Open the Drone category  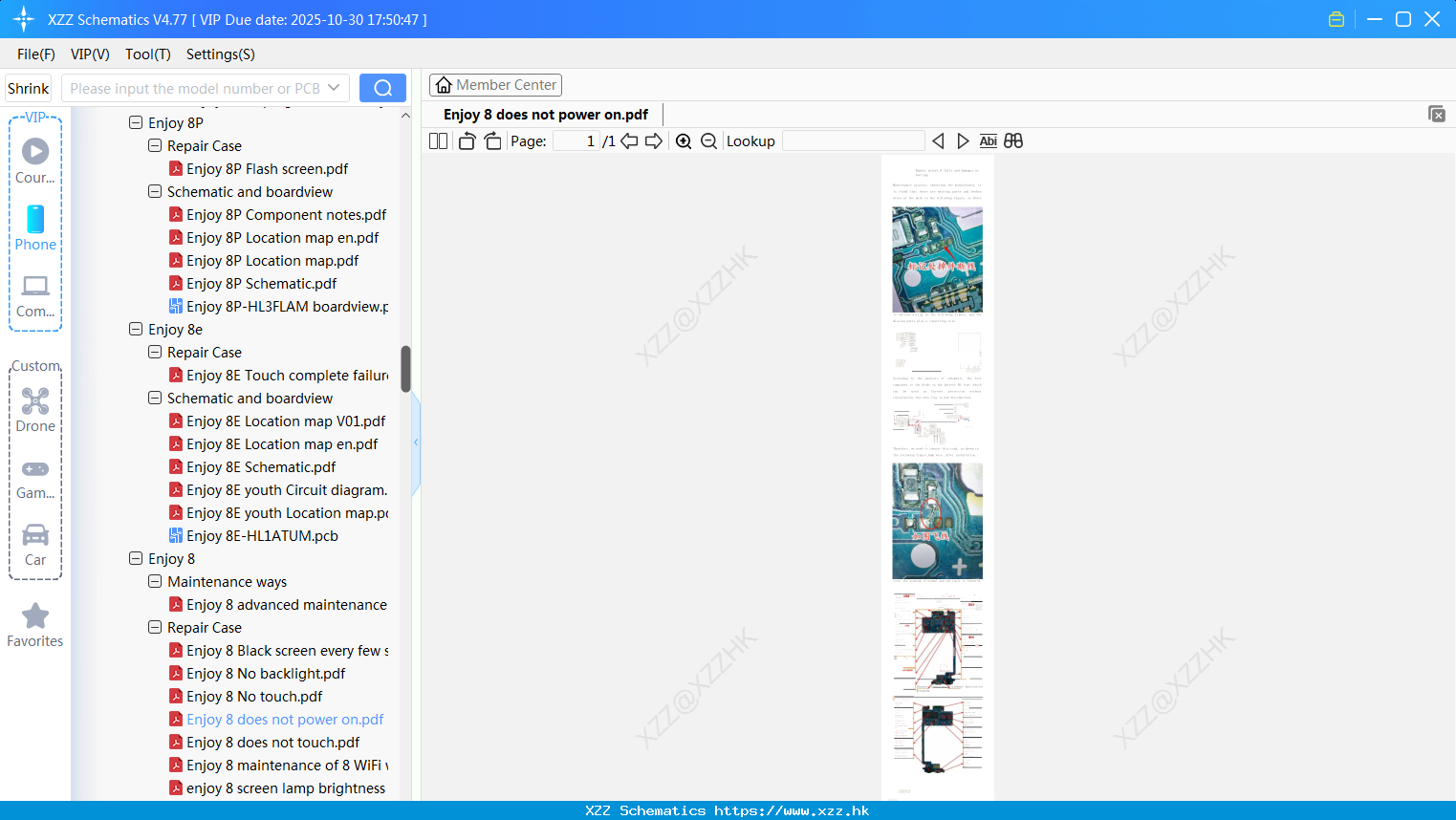coord(35,410)
